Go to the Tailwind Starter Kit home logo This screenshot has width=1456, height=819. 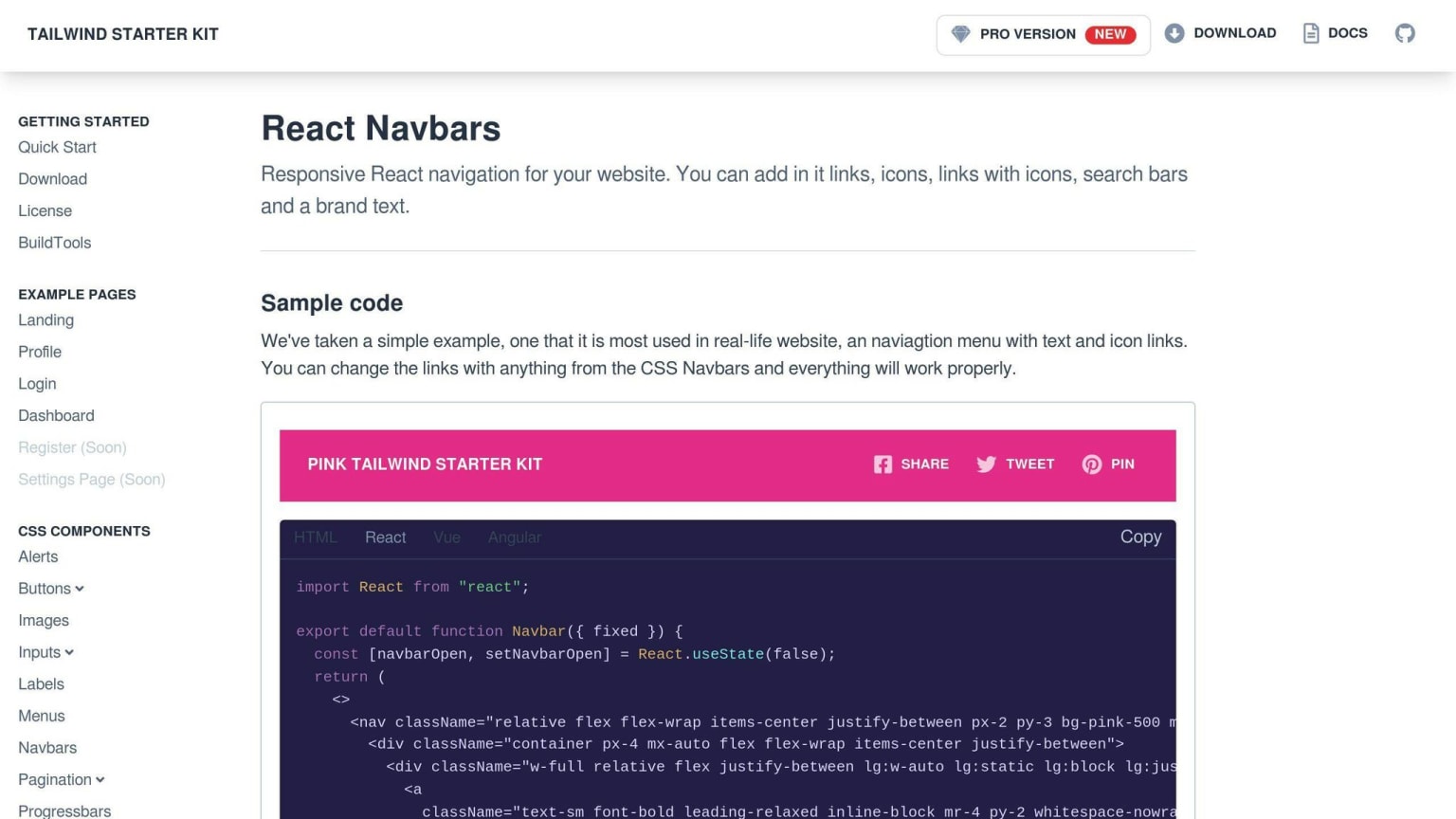(x=123, y=34)
